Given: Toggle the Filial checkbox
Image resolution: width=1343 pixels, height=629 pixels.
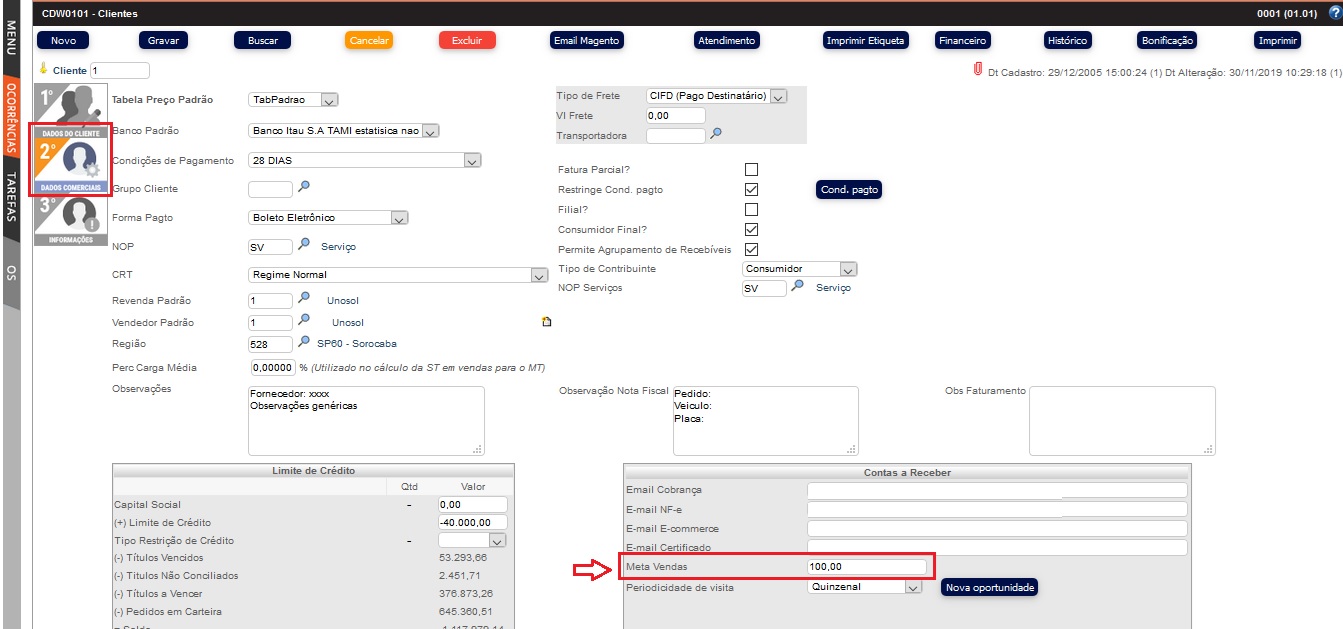Looking at the screenshot, I should coord(752,209).
